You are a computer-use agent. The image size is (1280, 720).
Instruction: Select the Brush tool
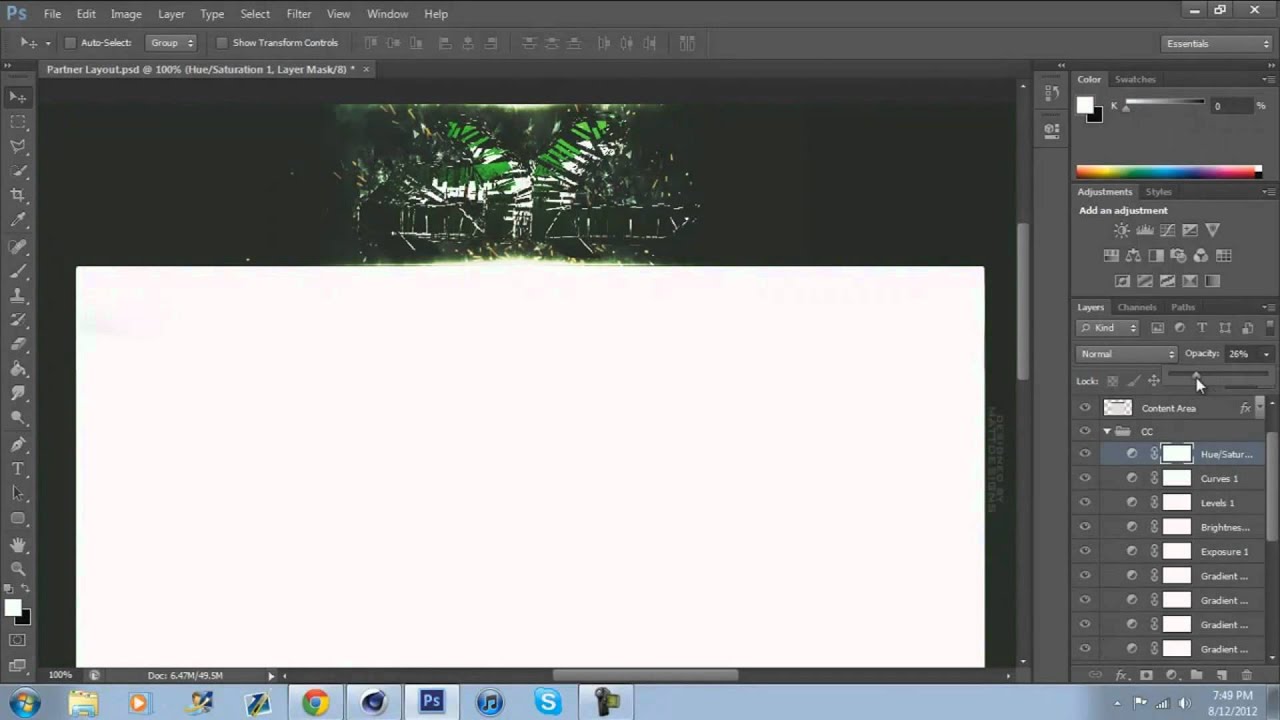tap(18, 271)
